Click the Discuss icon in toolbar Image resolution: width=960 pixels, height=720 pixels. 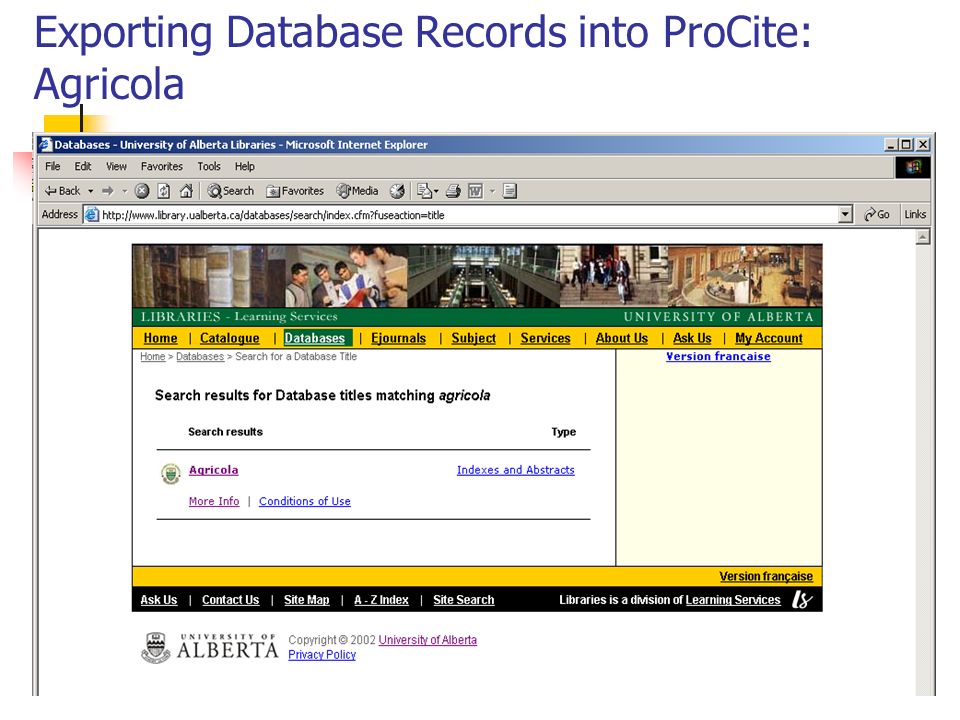click(509, 191)
